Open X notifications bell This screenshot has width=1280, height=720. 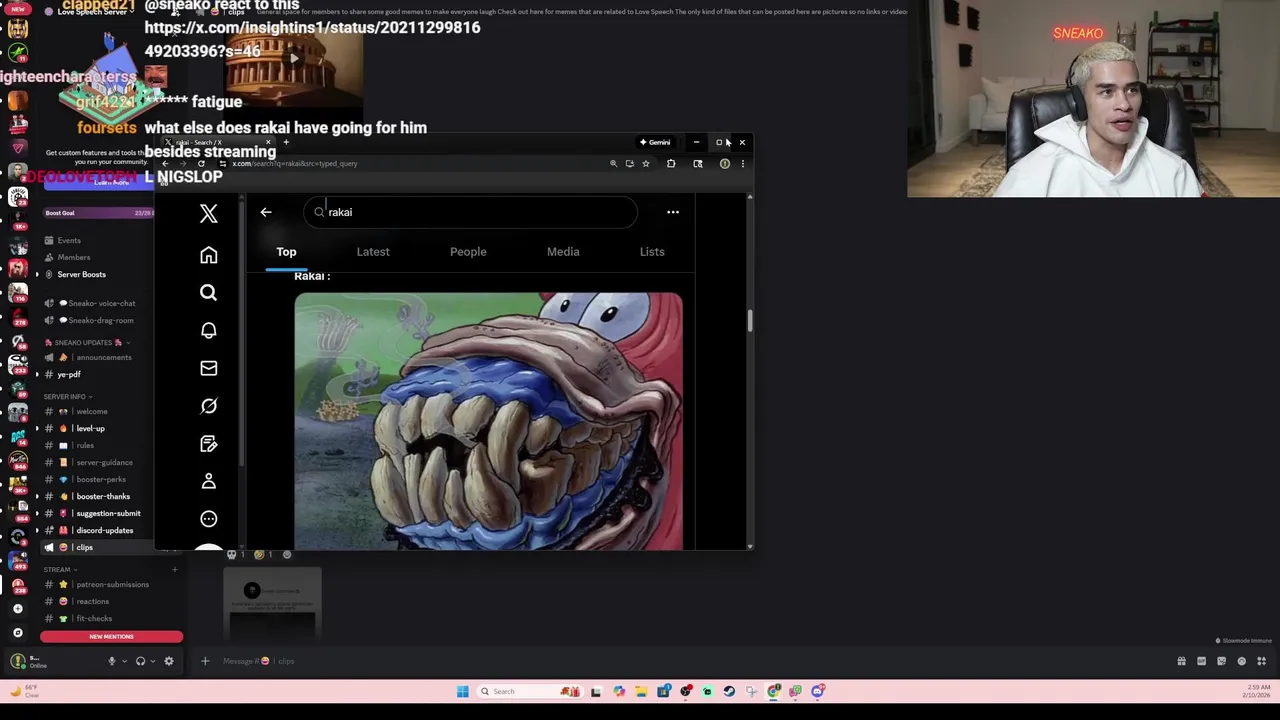click(208, 330)
